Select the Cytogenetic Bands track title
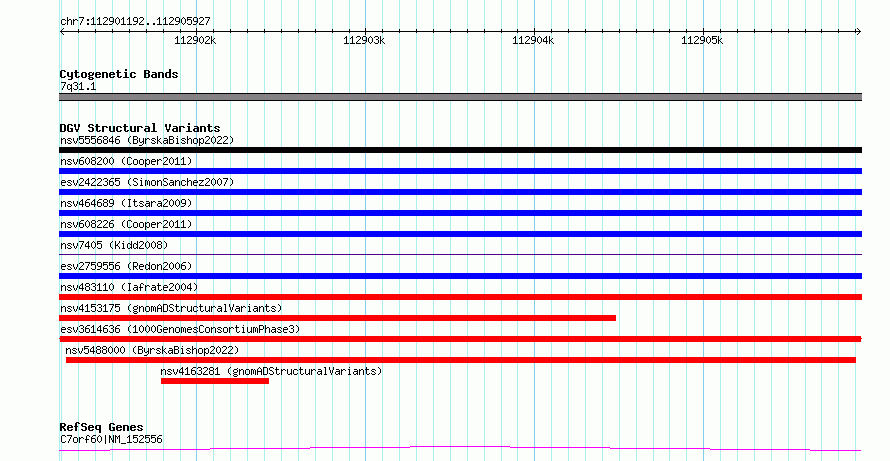The height and width of the screenshot is (461, 890). coord(119,74)
